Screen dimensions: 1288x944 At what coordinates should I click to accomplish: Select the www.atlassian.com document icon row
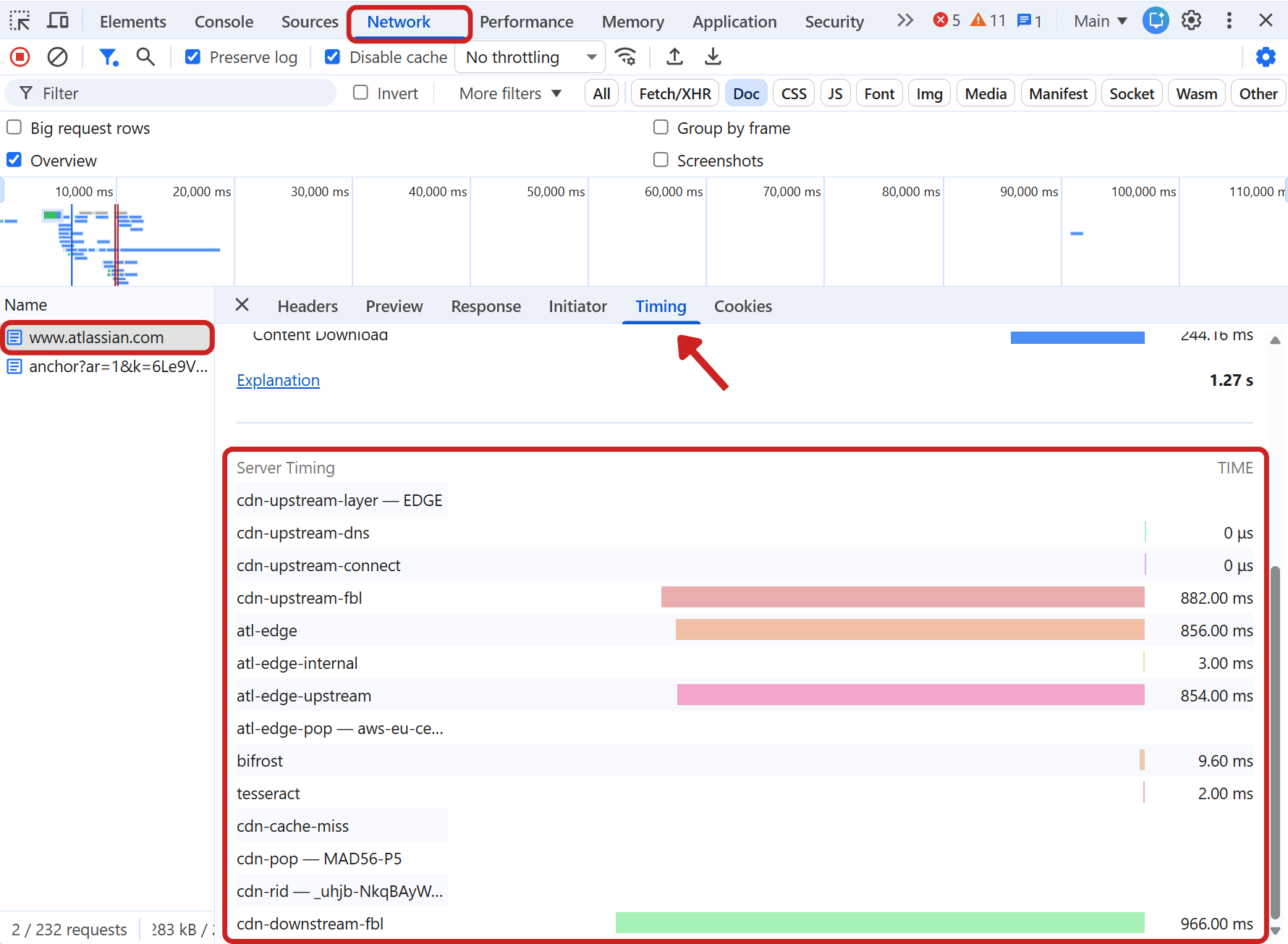(x=109, y=337)
